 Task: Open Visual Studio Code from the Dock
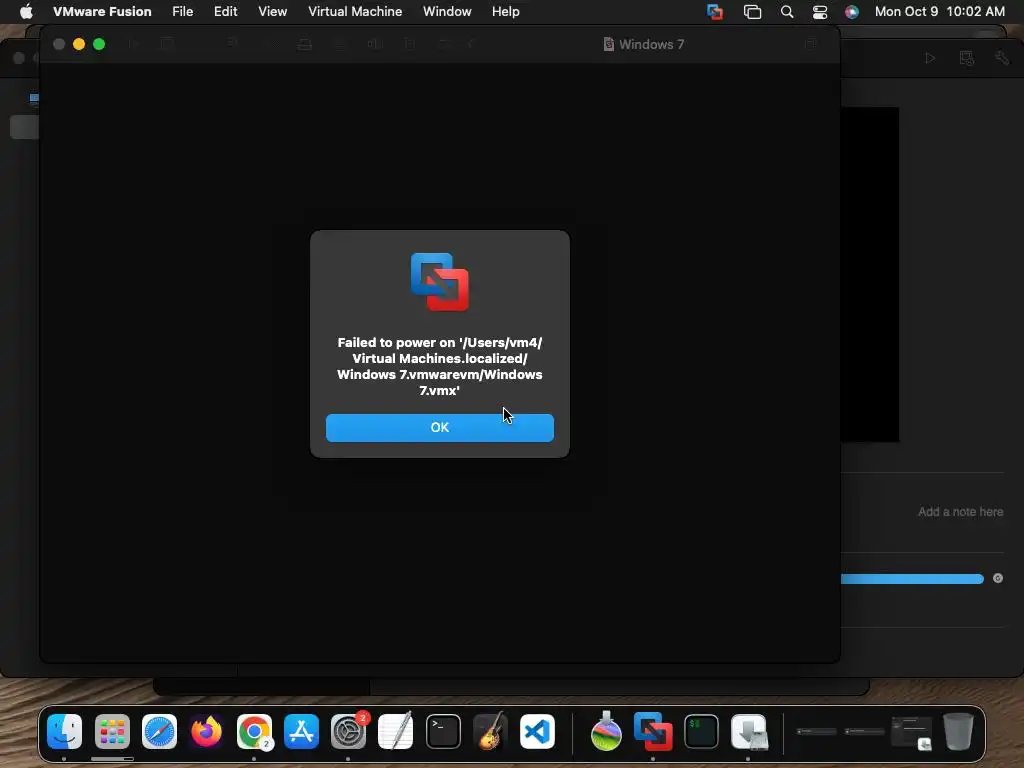(537, 731)
